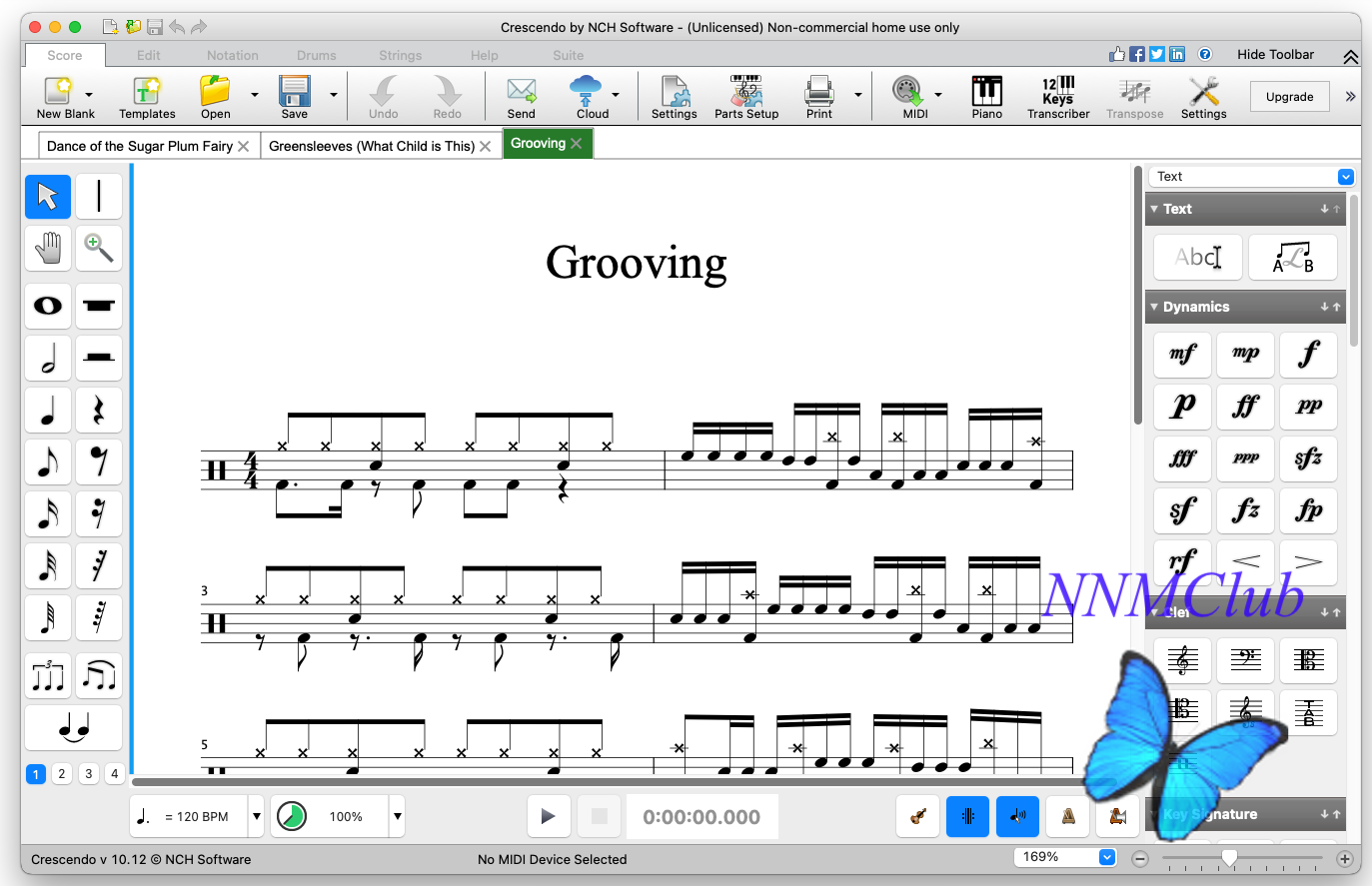Click the Templates toolbar icon
Image resolution: width=1372 pixels, height=886 pixels.
pos(147,97)
